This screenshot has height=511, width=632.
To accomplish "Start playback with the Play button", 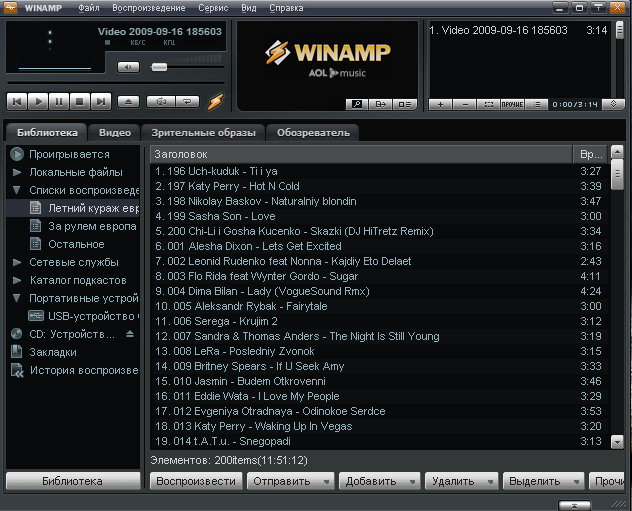I will click(38, 102).
